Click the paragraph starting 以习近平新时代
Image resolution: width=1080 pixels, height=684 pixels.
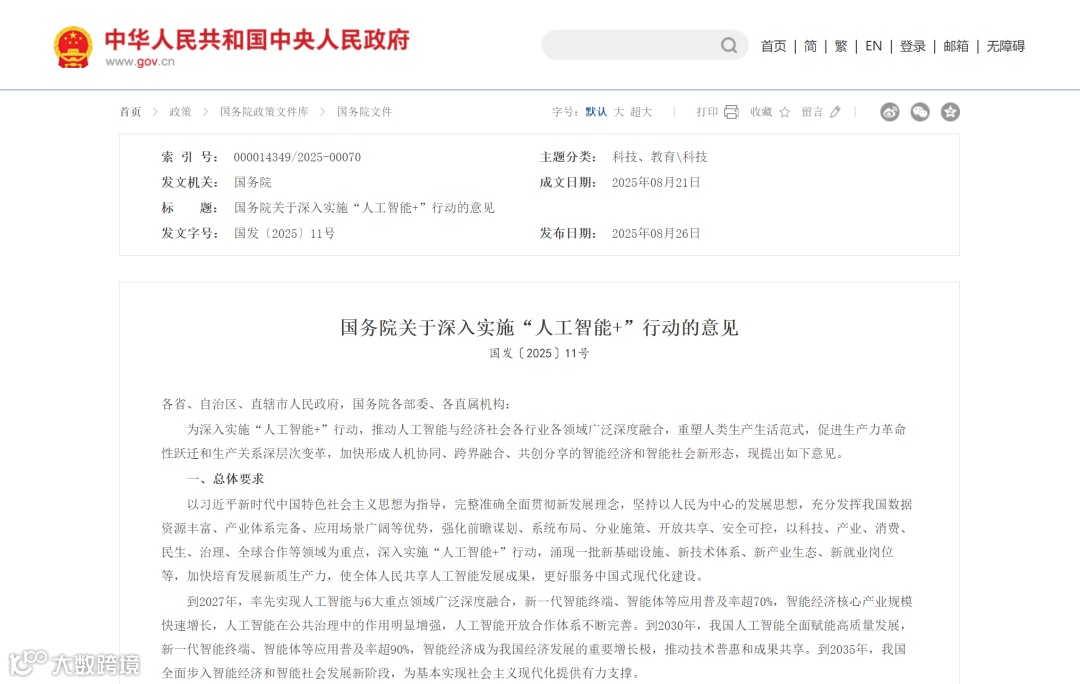[537, 540]
